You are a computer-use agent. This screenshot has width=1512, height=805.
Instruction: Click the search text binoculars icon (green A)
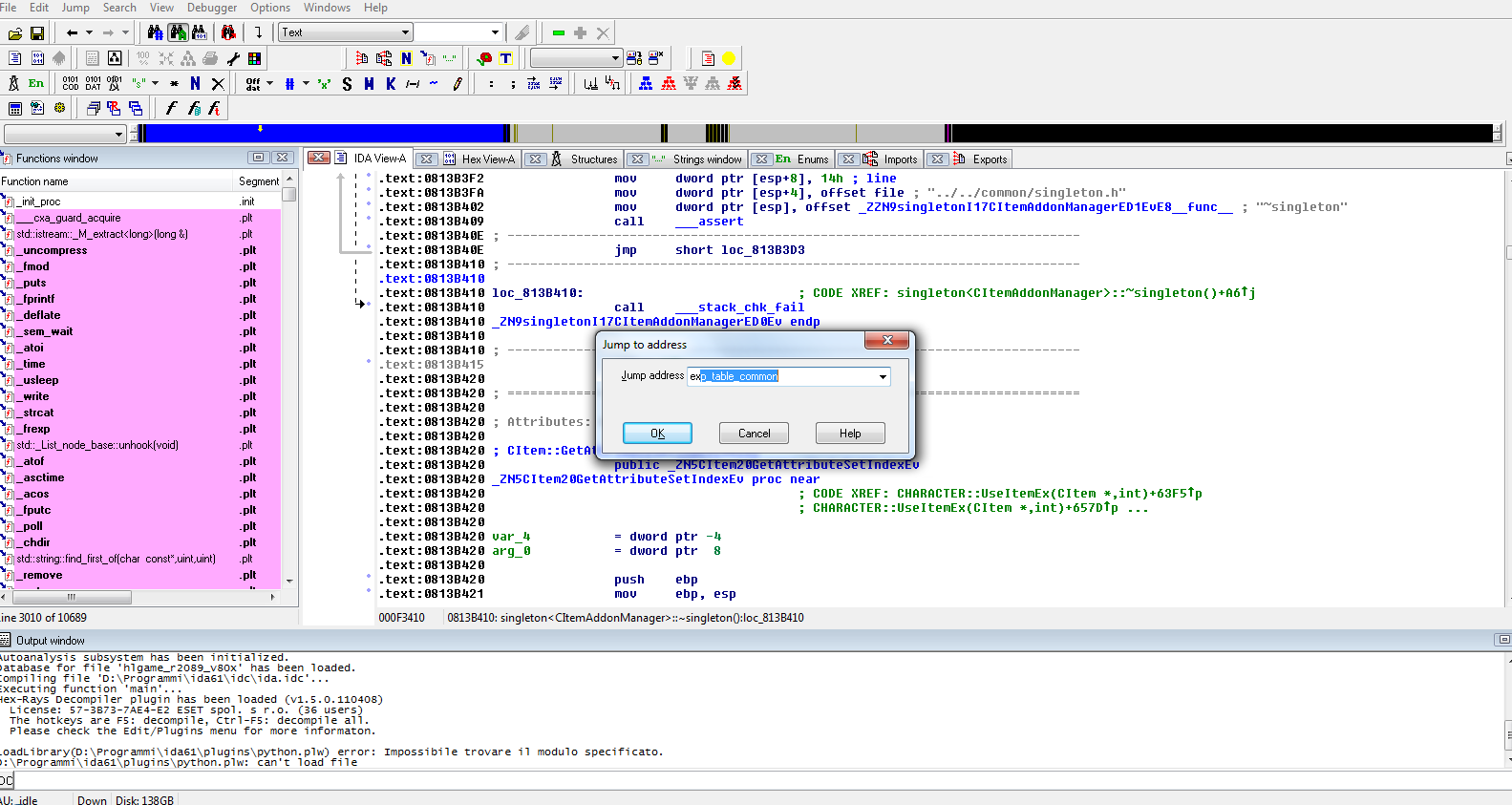[x=178, y=33]
